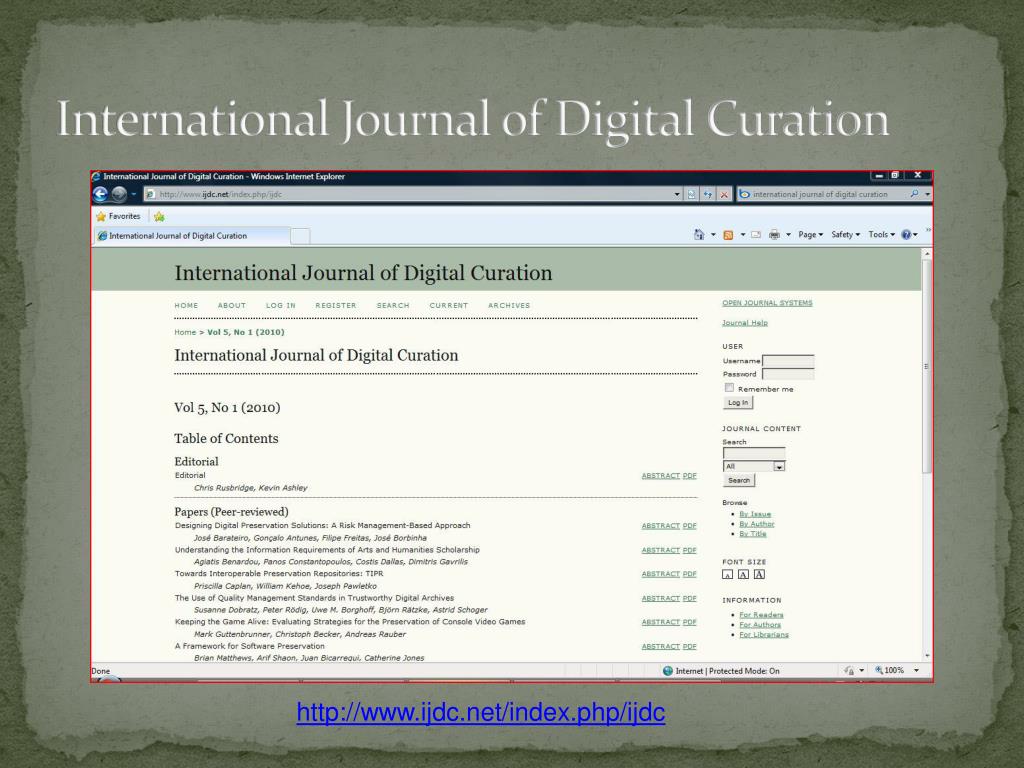Open the search provider dropdown arrow
This screenshot has height=768, width=1024.
pos(927,194)
